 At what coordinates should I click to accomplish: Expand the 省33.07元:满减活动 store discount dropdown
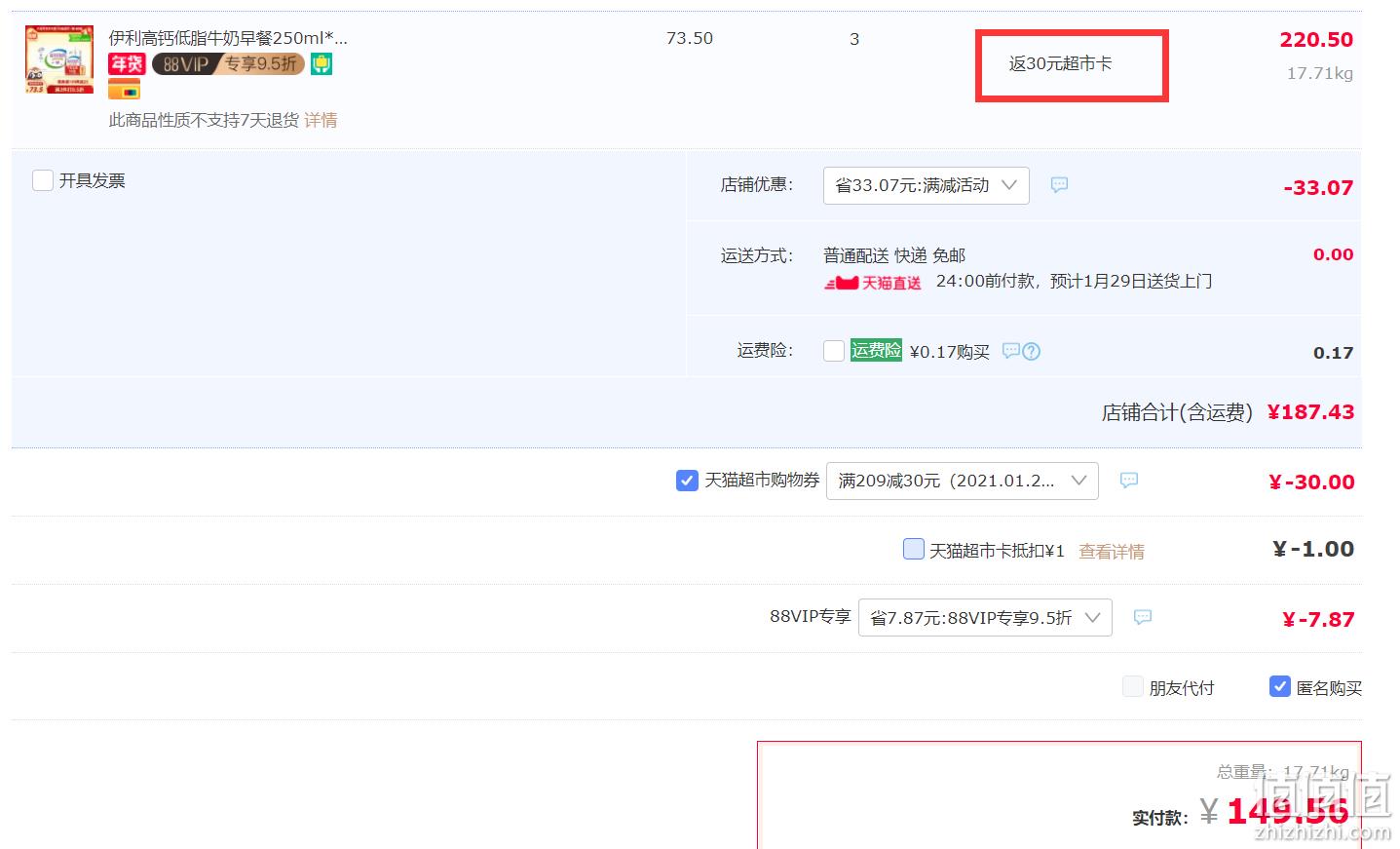(x=927, y=185)
